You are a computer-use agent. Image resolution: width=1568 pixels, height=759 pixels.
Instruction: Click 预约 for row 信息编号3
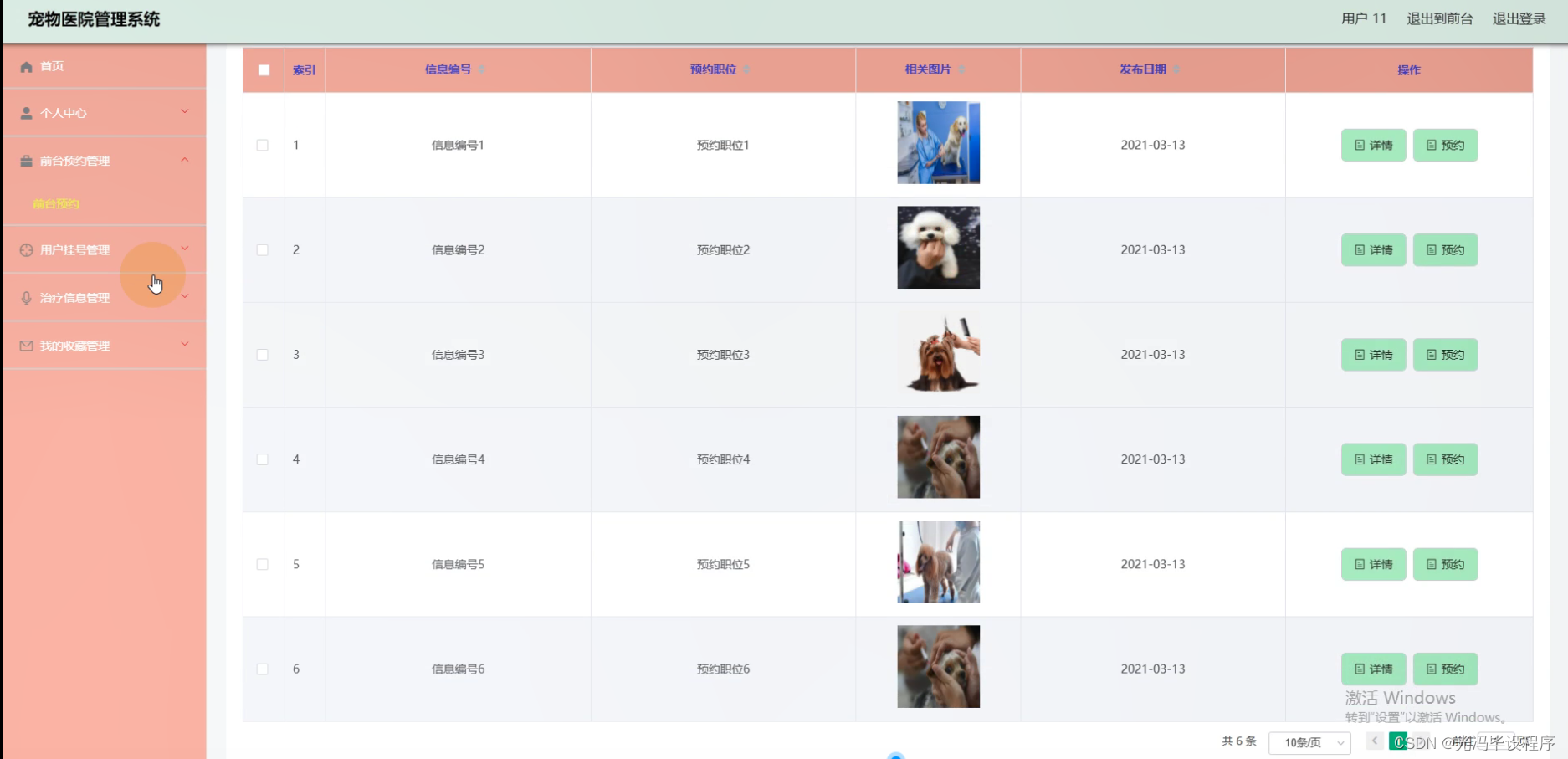click(1446, 355)
